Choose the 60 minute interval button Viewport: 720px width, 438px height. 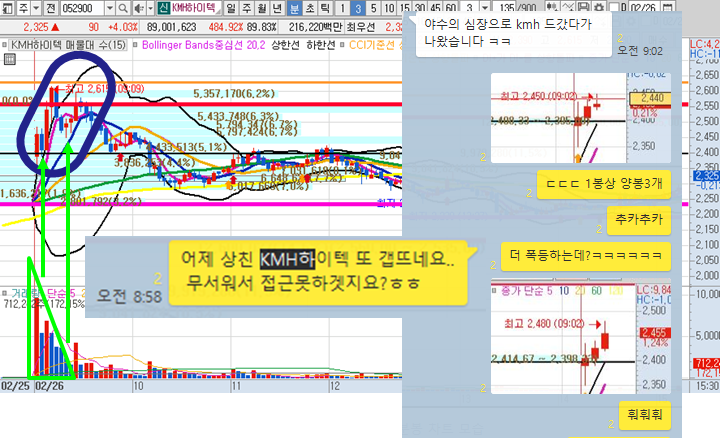(451, 8)
